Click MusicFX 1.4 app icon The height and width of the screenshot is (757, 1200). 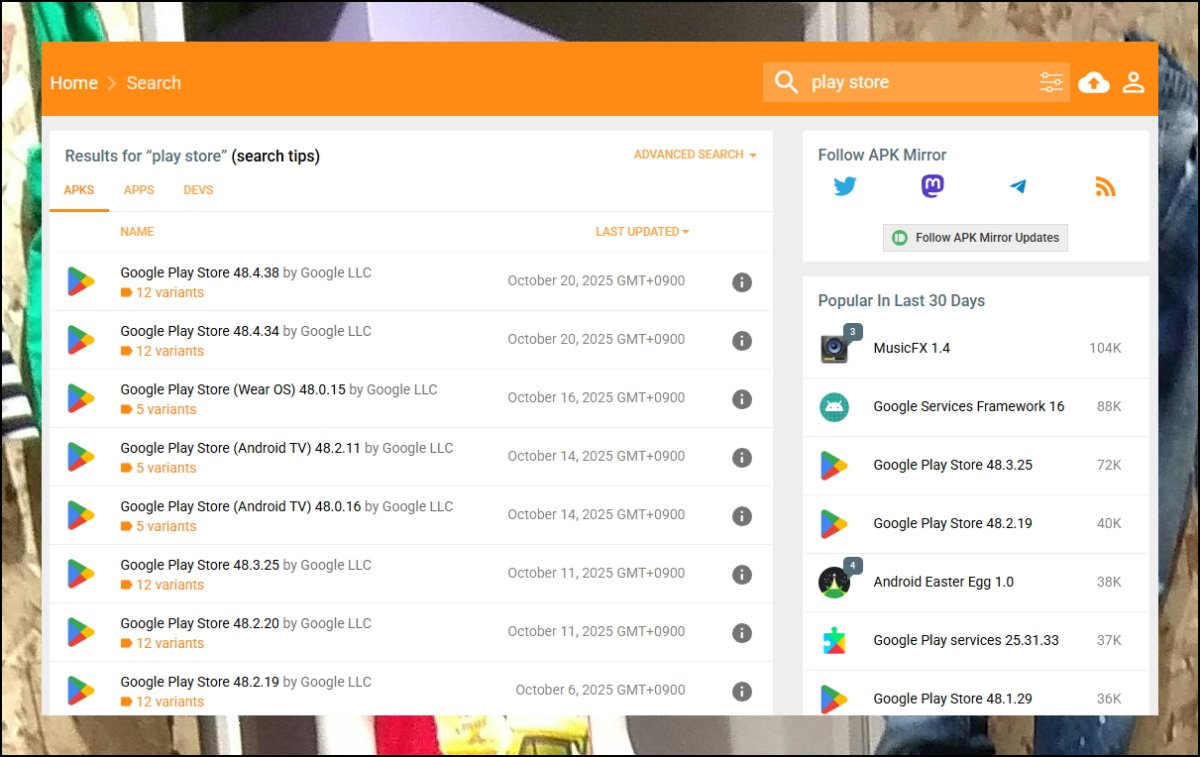pos(835,348)
